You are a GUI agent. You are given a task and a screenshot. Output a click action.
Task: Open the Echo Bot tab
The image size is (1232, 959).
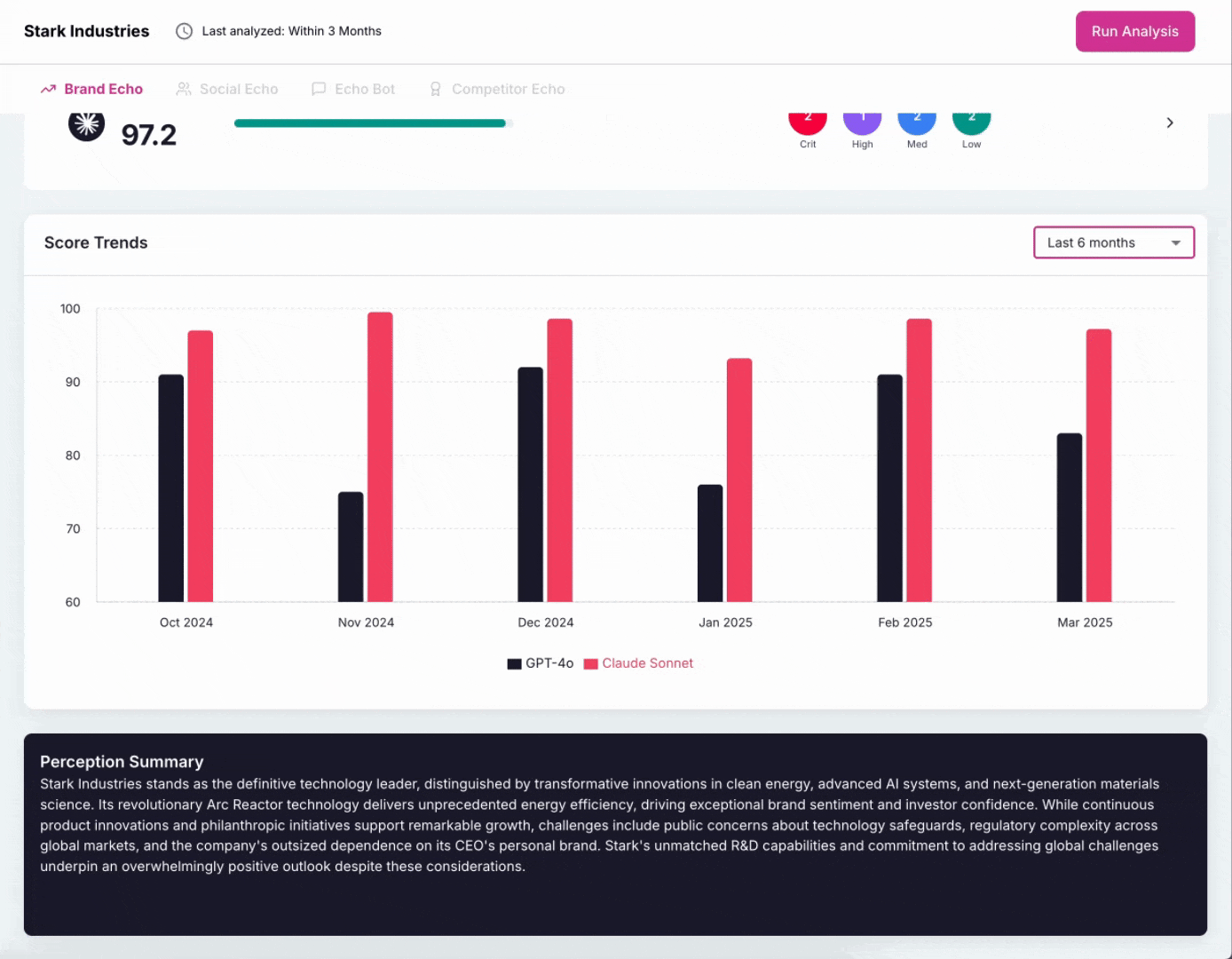coord(353,89)
